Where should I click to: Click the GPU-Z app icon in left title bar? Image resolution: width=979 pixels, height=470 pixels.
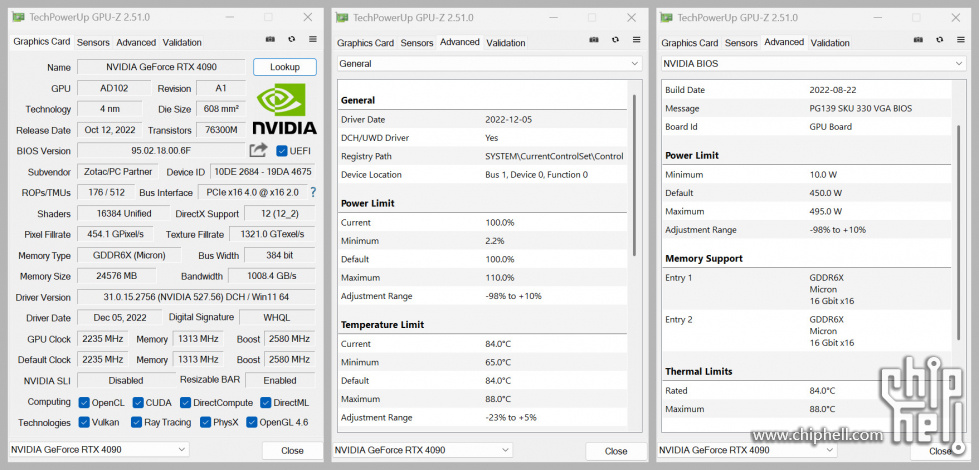pyautogui.click(x=19, y=17)
